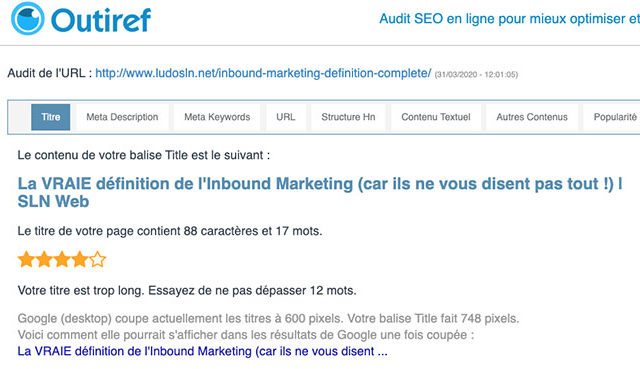640x369 pixels.
Task: Click the Audit SEO en ligne tagline
Action: (x=509, y=19)
